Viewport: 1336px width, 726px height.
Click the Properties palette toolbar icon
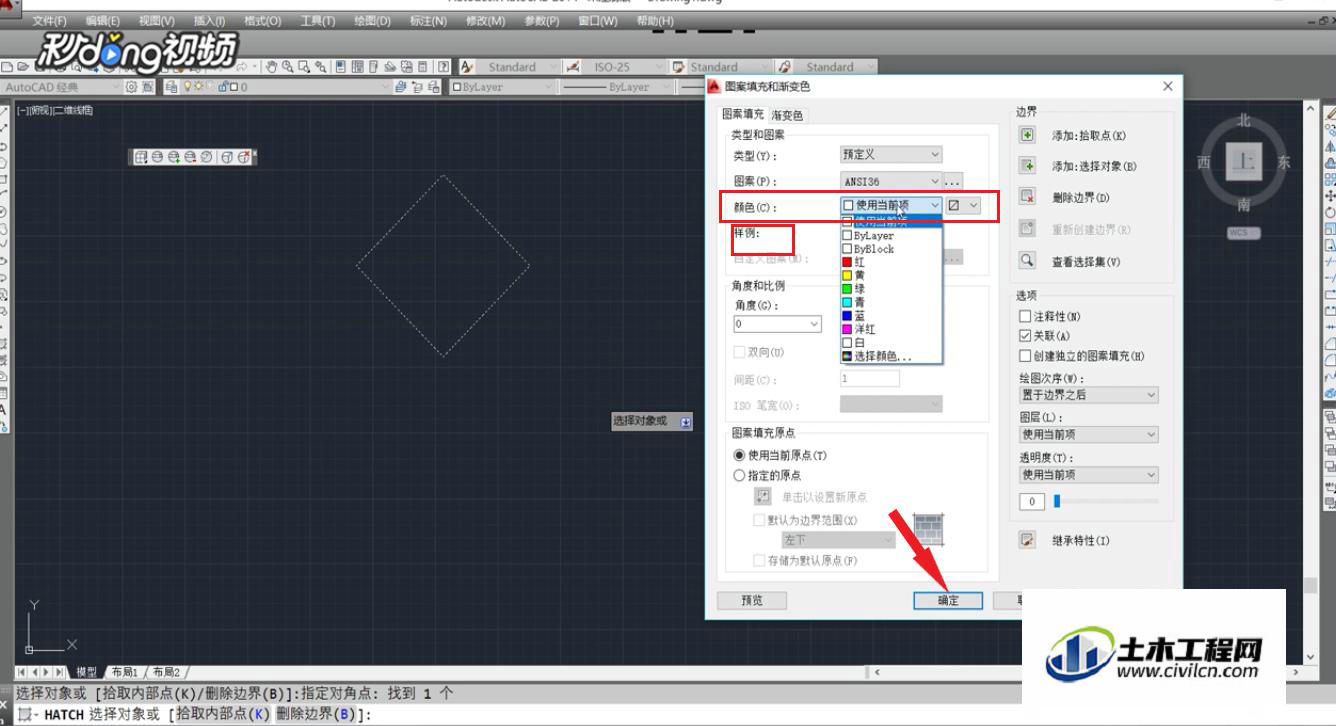(342, 67)
